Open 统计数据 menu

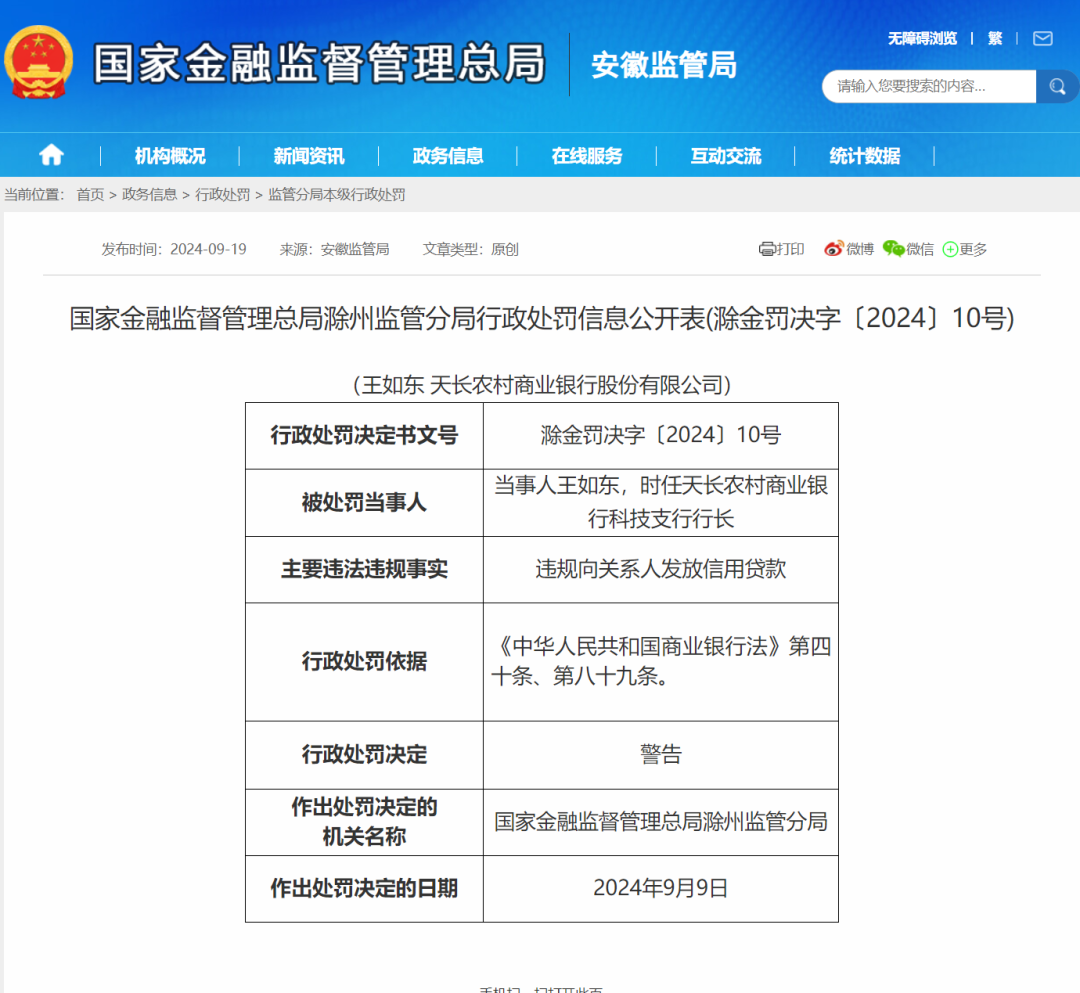pyautogui.click(x=864, y=156)
